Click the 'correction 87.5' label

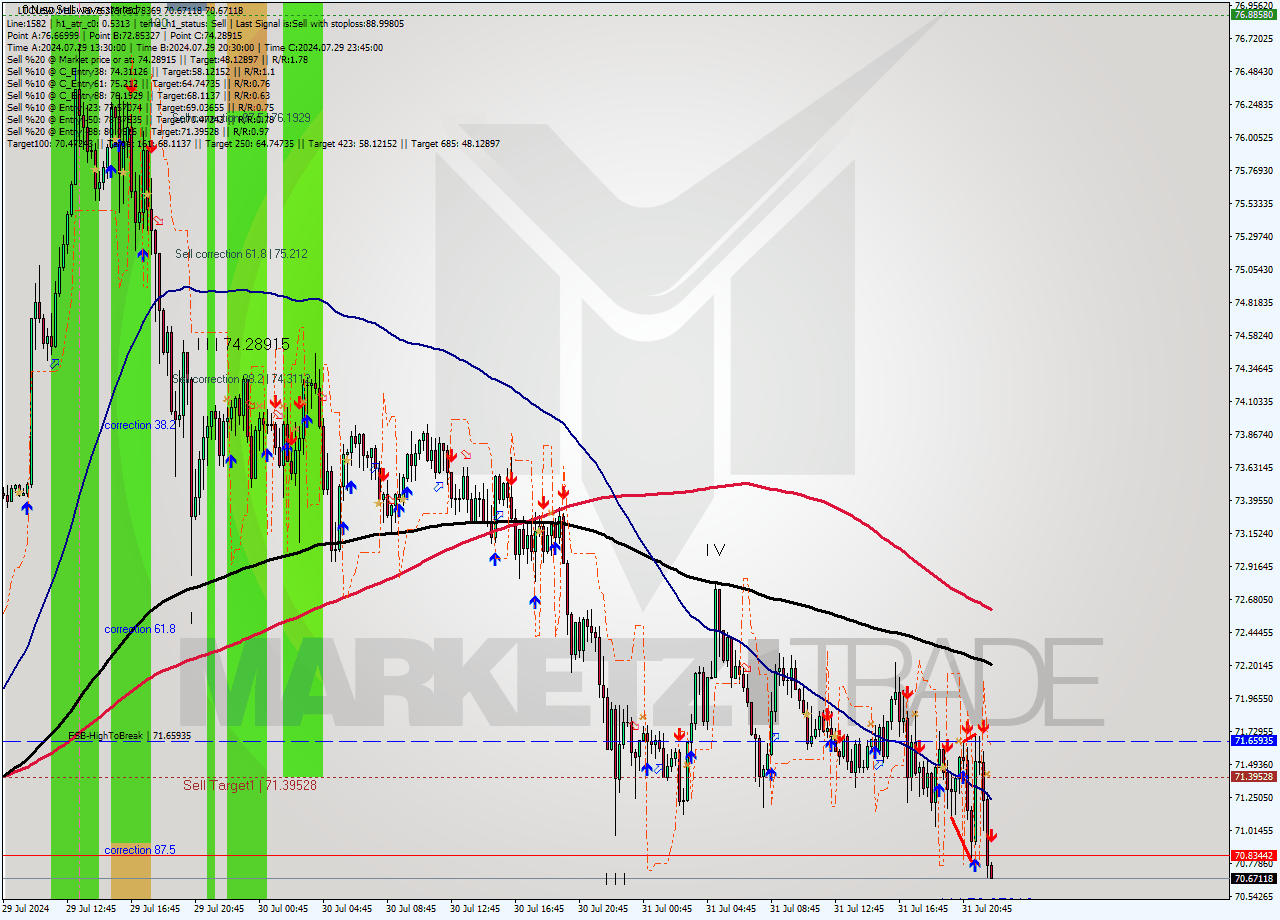point(140,850)
